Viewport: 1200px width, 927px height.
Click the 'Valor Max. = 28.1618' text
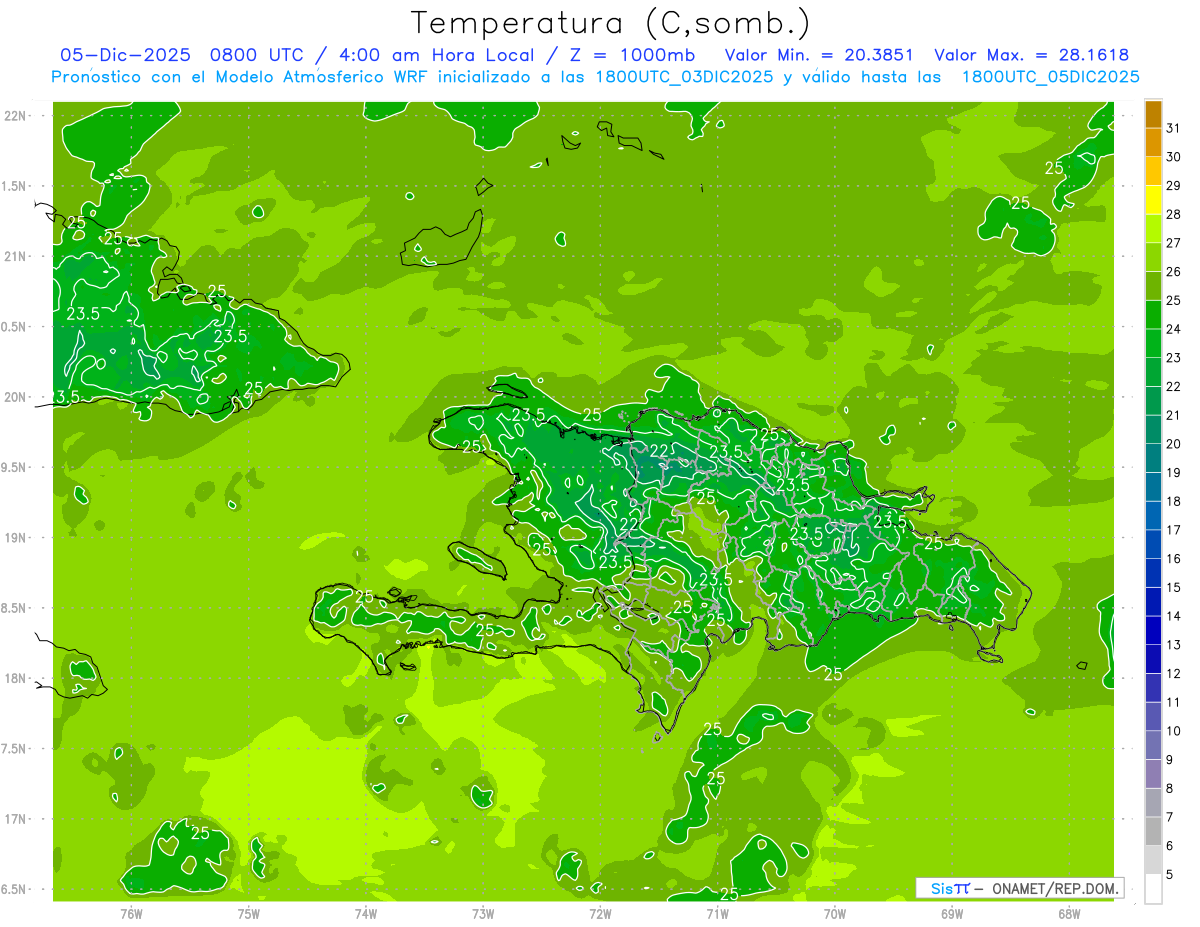pos(1032,55)
